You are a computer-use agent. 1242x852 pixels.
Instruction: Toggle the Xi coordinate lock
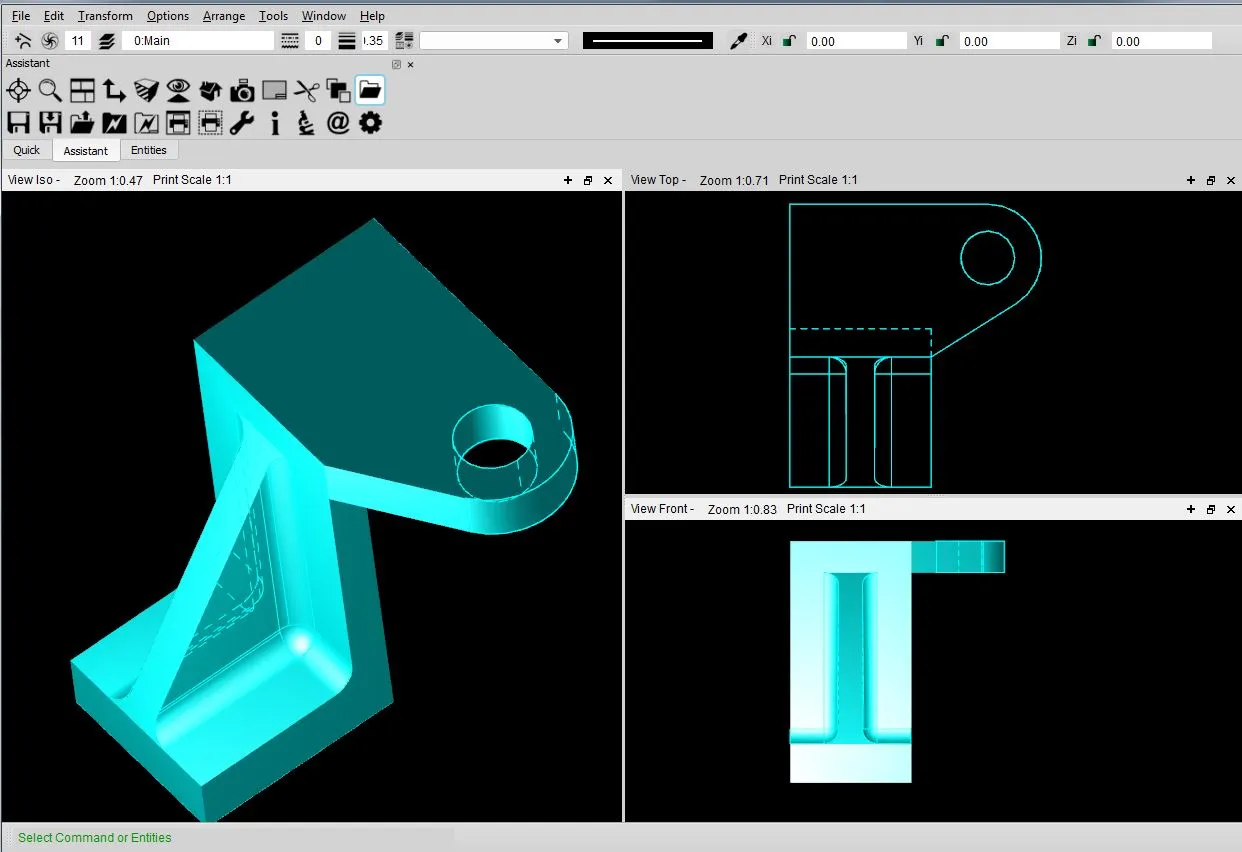click(x=789, y=40)
